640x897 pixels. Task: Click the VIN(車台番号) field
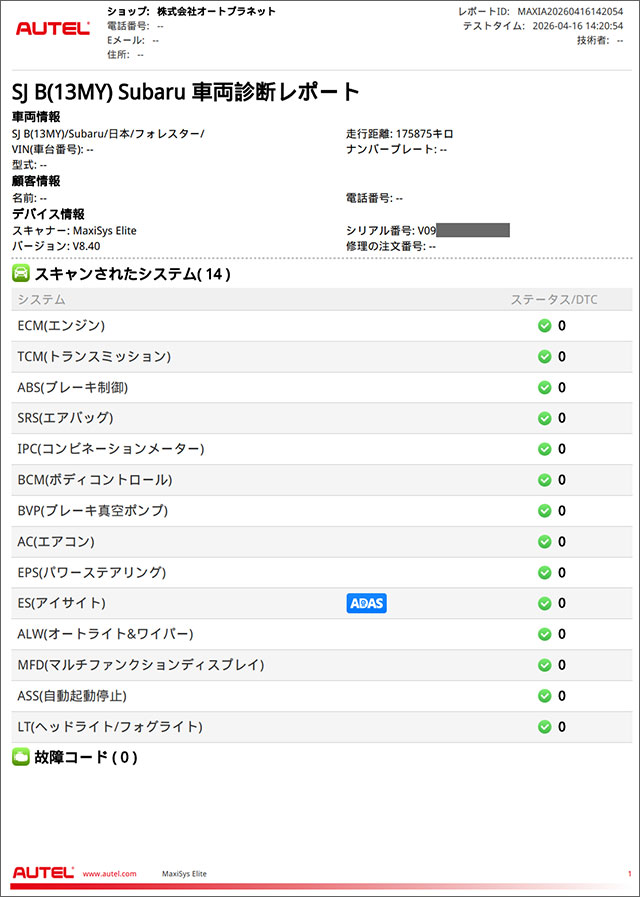pos(53,149)
